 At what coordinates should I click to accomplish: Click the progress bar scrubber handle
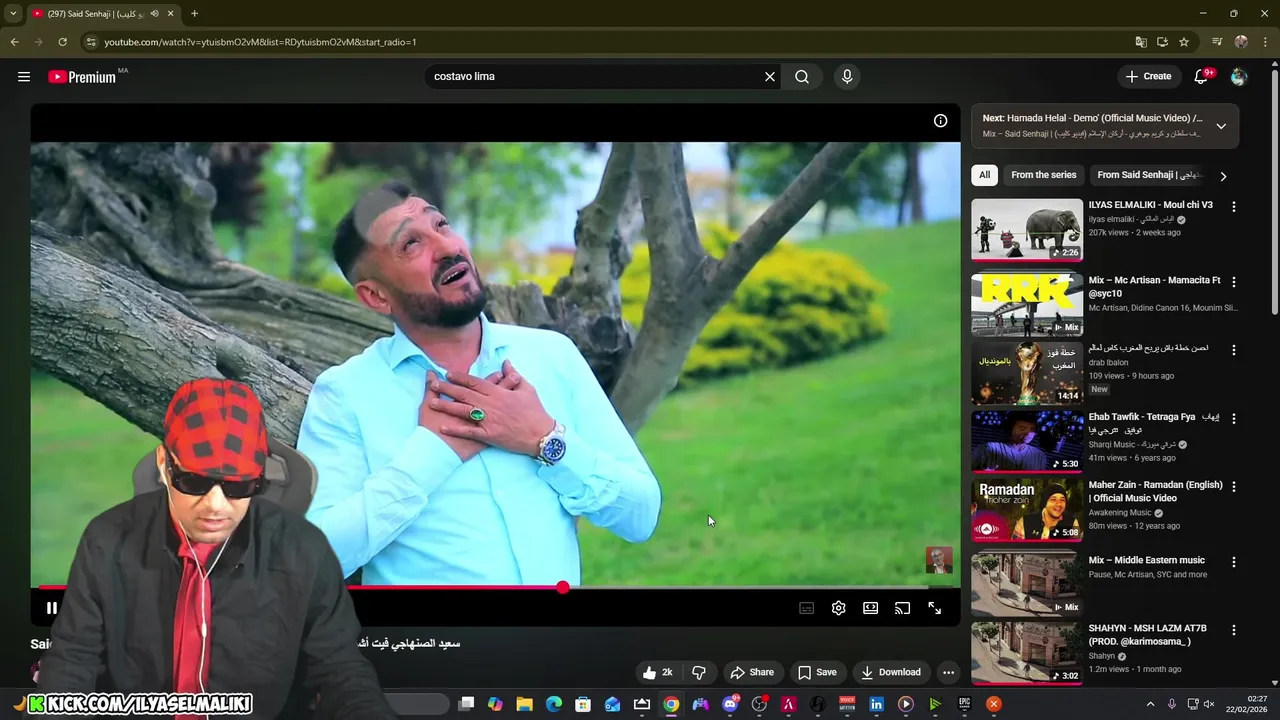(563, 588)
